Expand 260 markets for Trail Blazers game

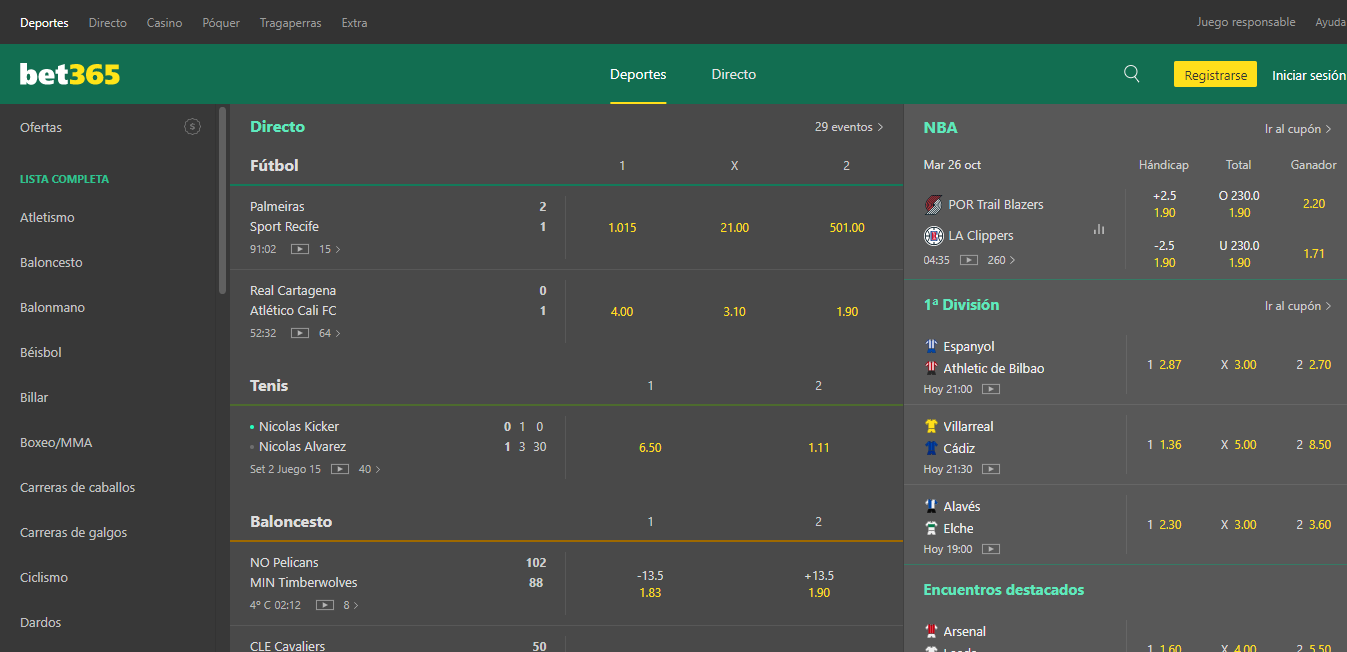(x=1002, y=260)
